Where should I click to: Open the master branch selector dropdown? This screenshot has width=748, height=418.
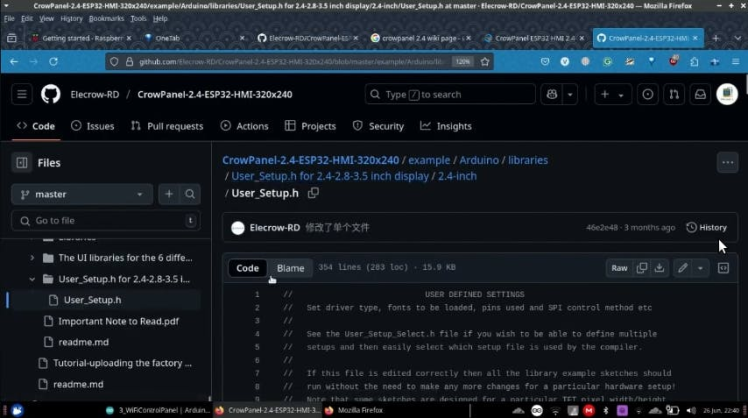[x=82, y=194]
